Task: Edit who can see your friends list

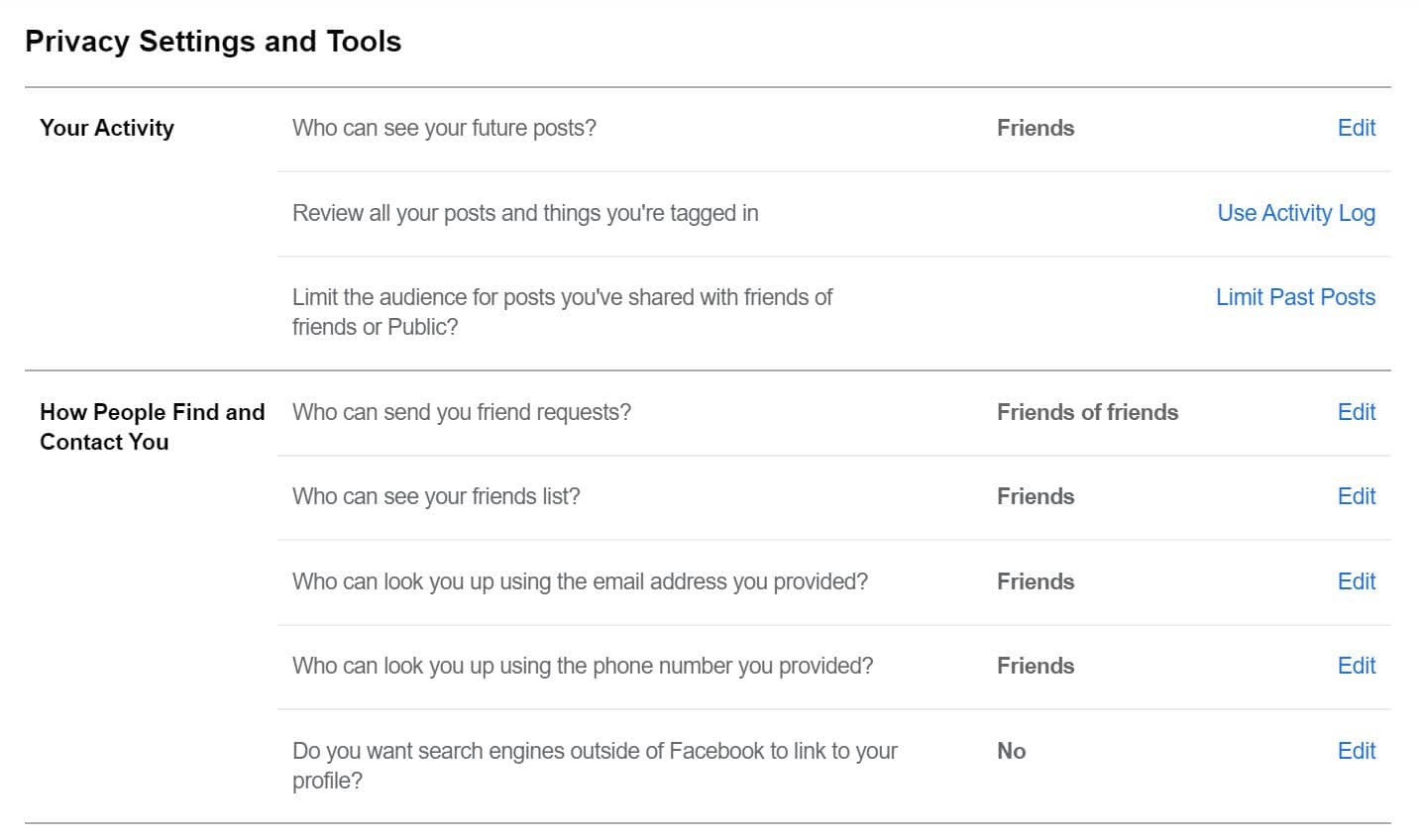Action: [1356, 496]
